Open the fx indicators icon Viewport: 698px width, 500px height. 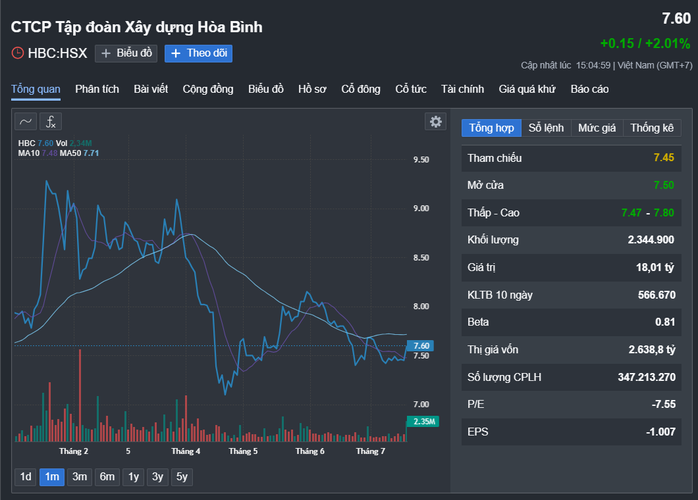pos(51,122)
